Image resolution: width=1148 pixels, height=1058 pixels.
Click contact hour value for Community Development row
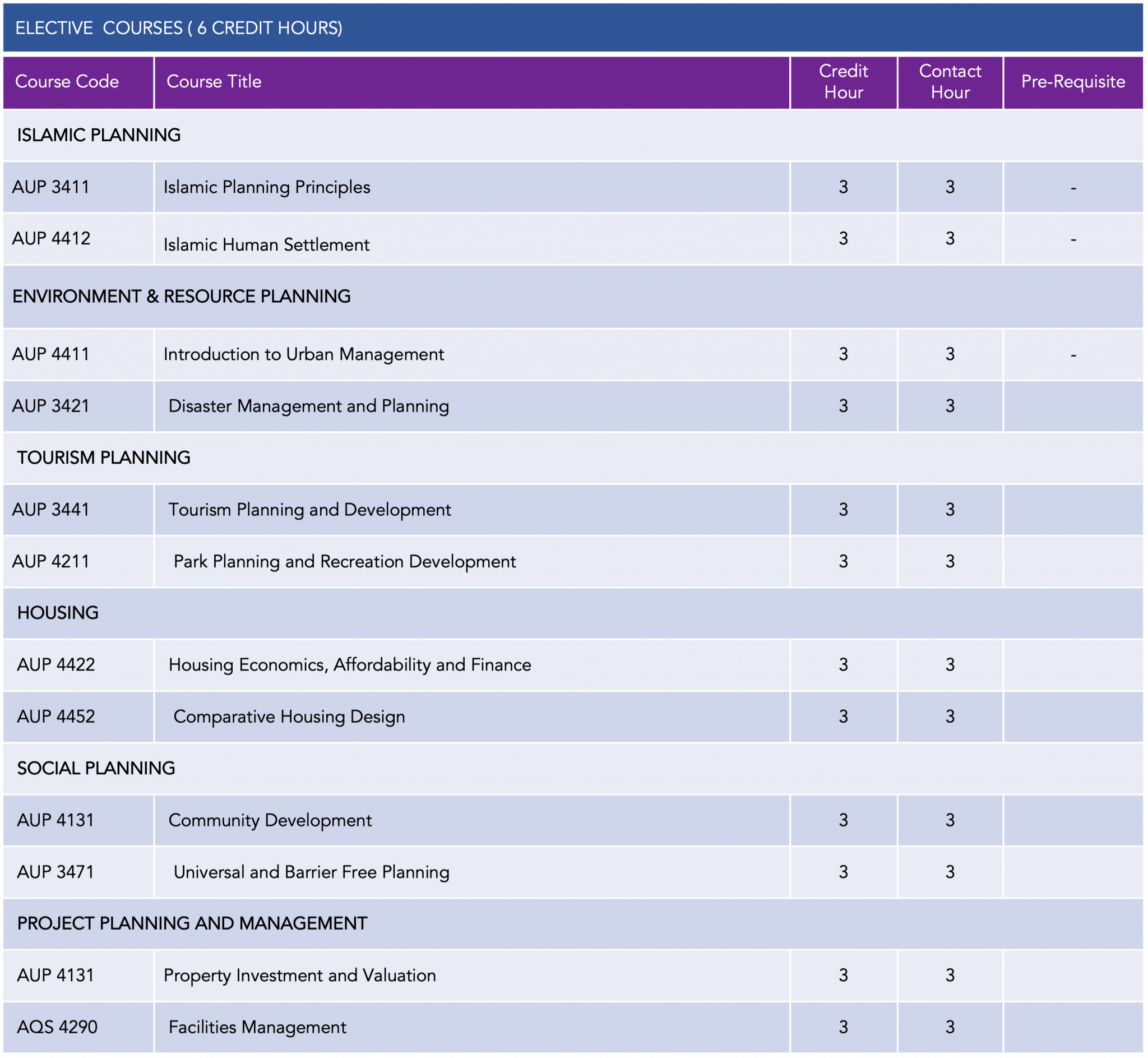(950, 820)
